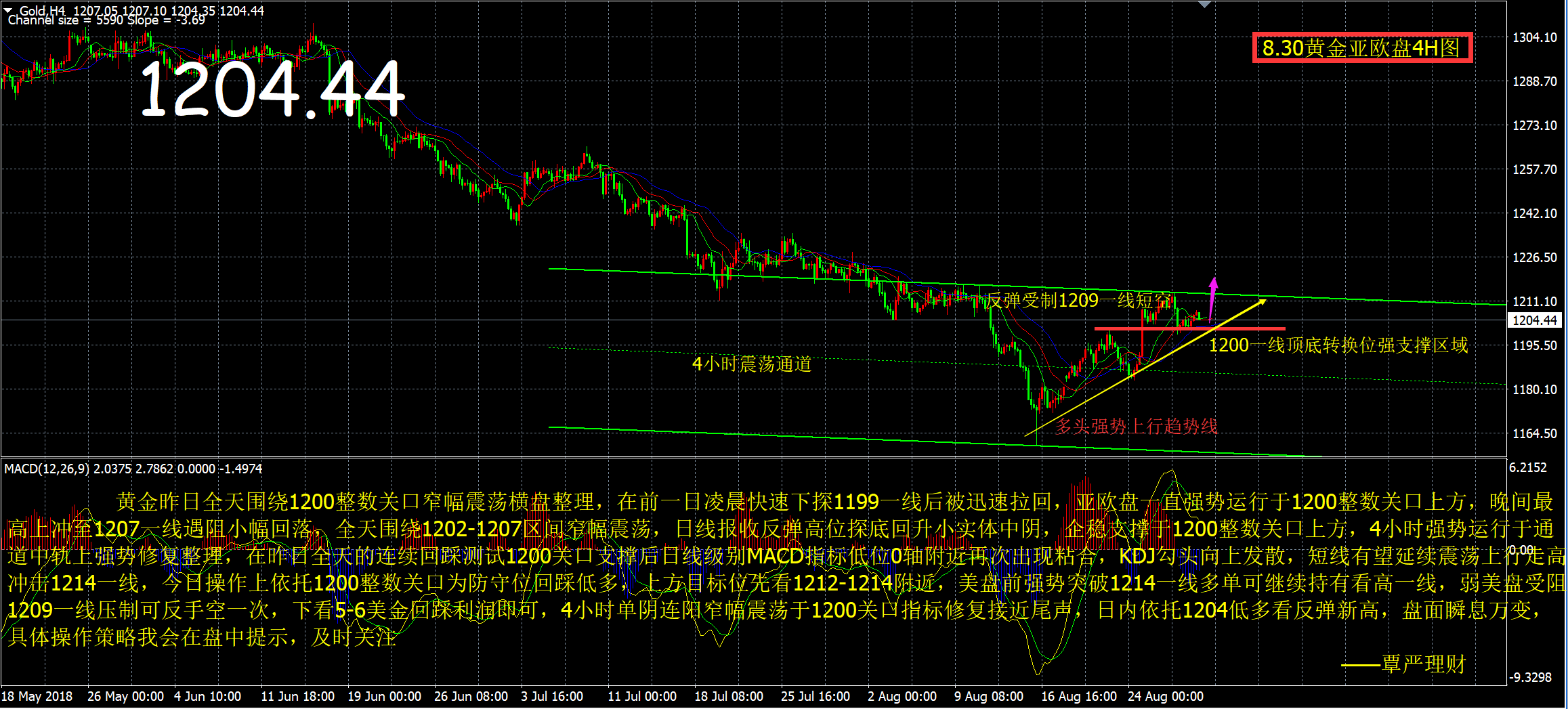Select the large white 1204.44 price label
This screenshot has height=709, width=1568.
272,89
